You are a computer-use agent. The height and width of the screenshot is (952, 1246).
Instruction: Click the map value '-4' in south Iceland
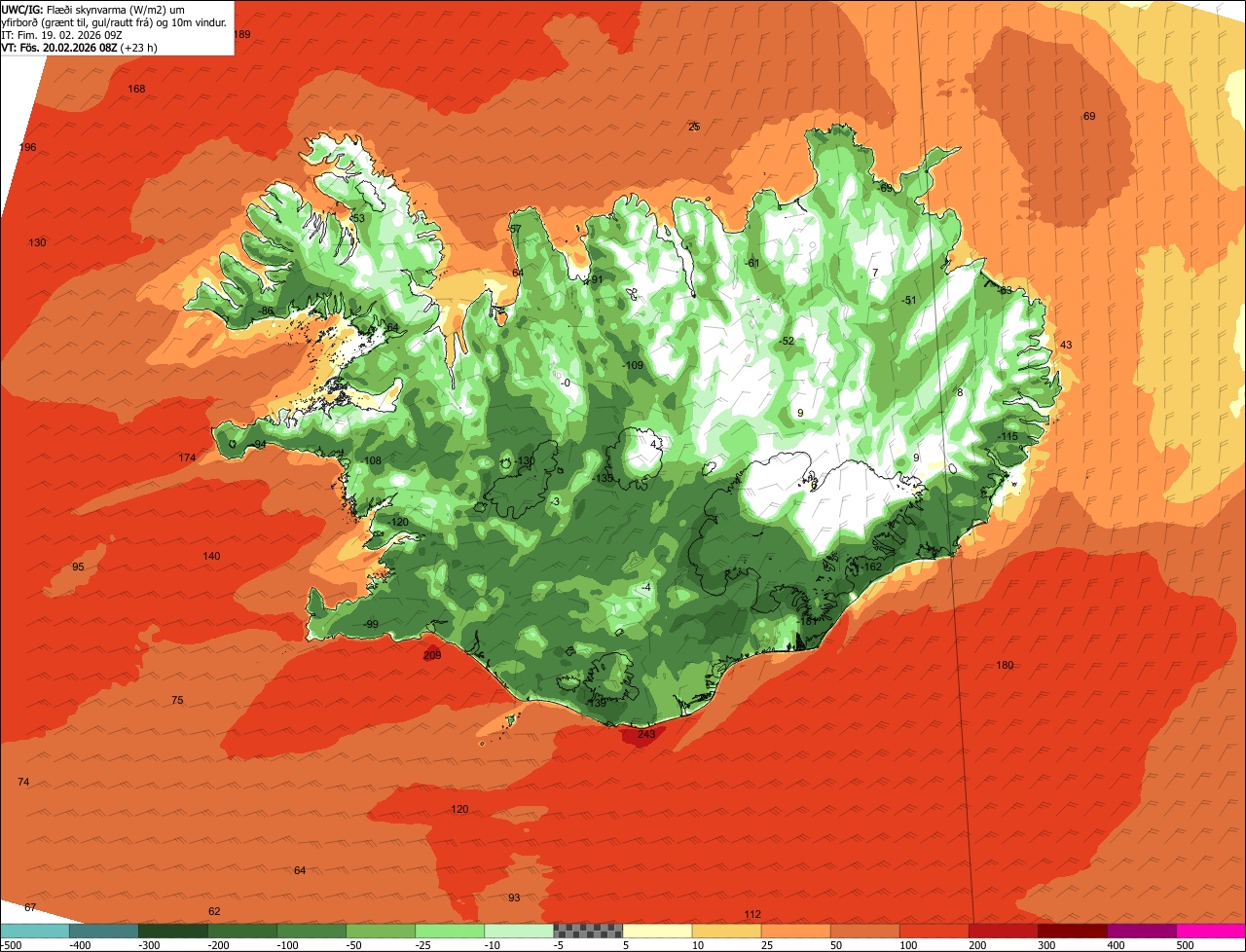[x=645, y=587]
